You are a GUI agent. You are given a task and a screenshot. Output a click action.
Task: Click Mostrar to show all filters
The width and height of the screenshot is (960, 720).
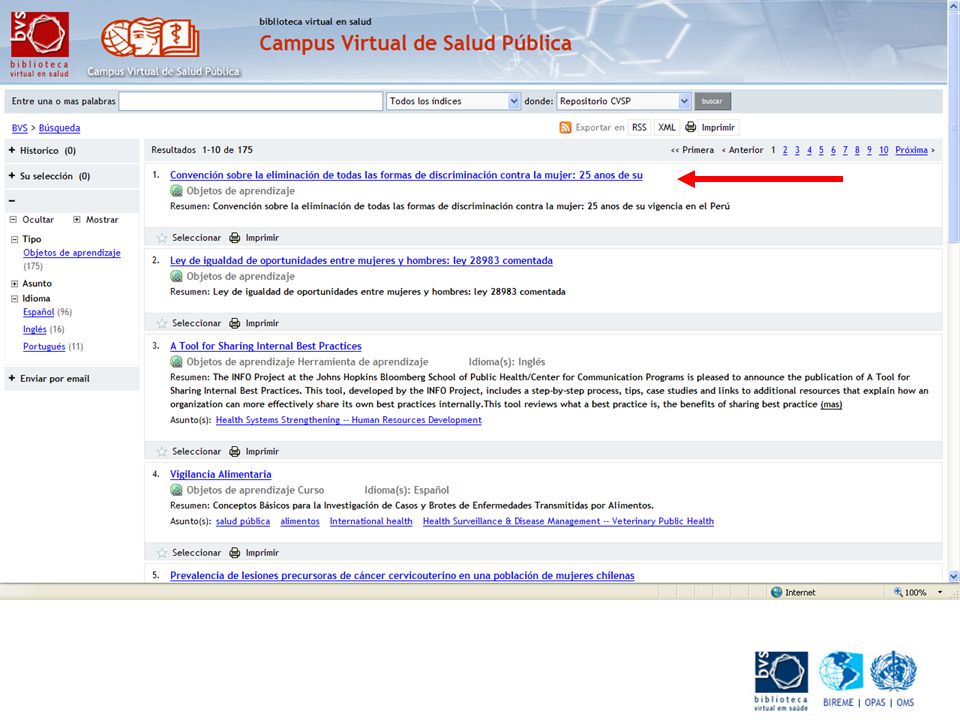point(96,219)
